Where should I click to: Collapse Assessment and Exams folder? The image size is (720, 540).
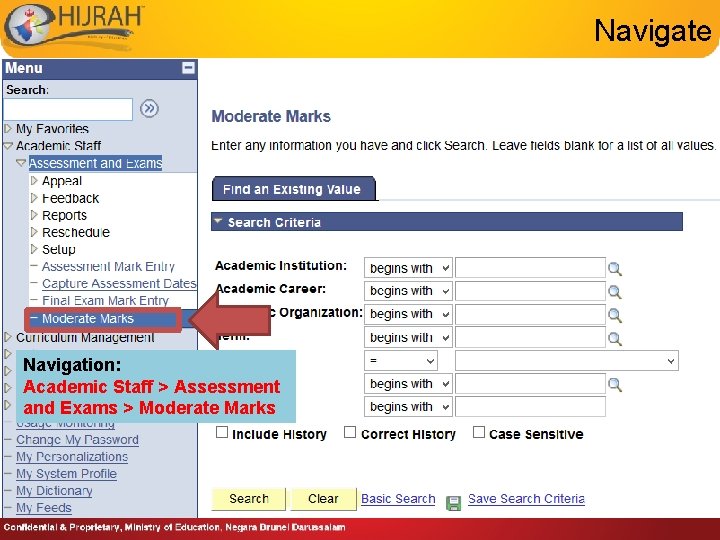[x=21, y=163]
